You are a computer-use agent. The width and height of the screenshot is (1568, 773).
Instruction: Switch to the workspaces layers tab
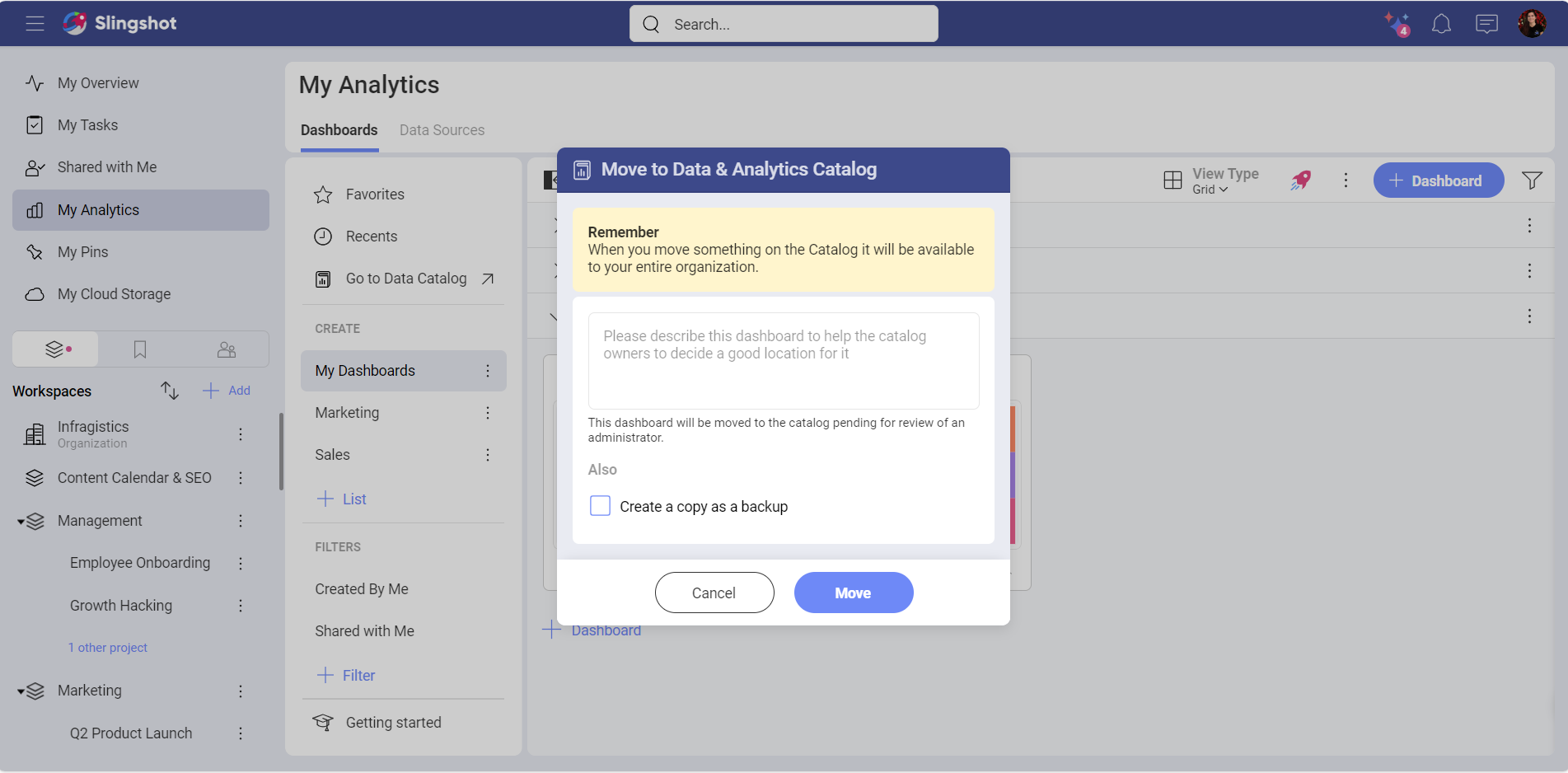(56, 349)
